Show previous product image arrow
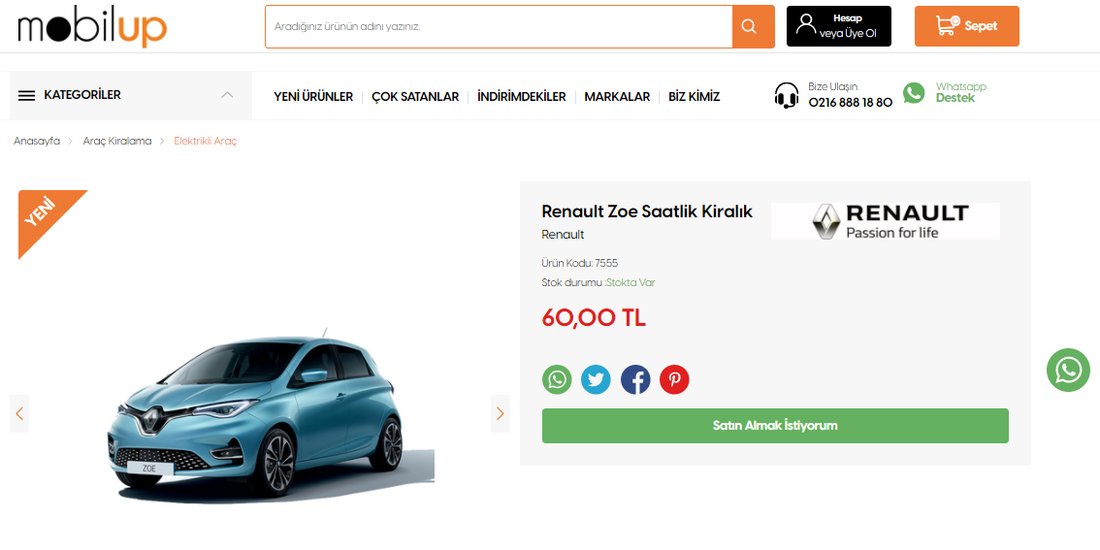The width and height of the screenshot is (1100, 550). point(20,414)
